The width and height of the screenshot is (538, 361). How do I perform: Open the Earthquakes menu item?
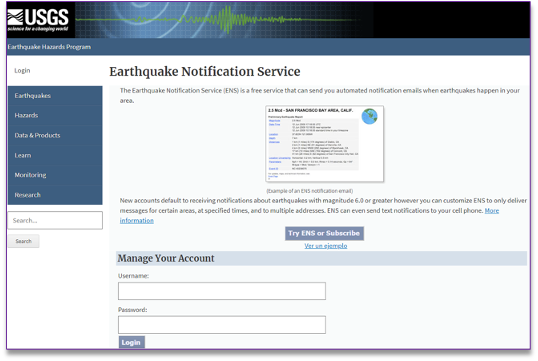tap(55, 96)
